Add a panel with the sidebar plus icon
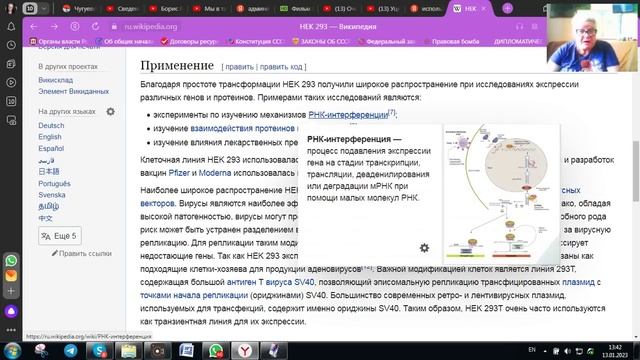Image resolution: width=640 pixels, height=360 pixels. click(11, 291)
